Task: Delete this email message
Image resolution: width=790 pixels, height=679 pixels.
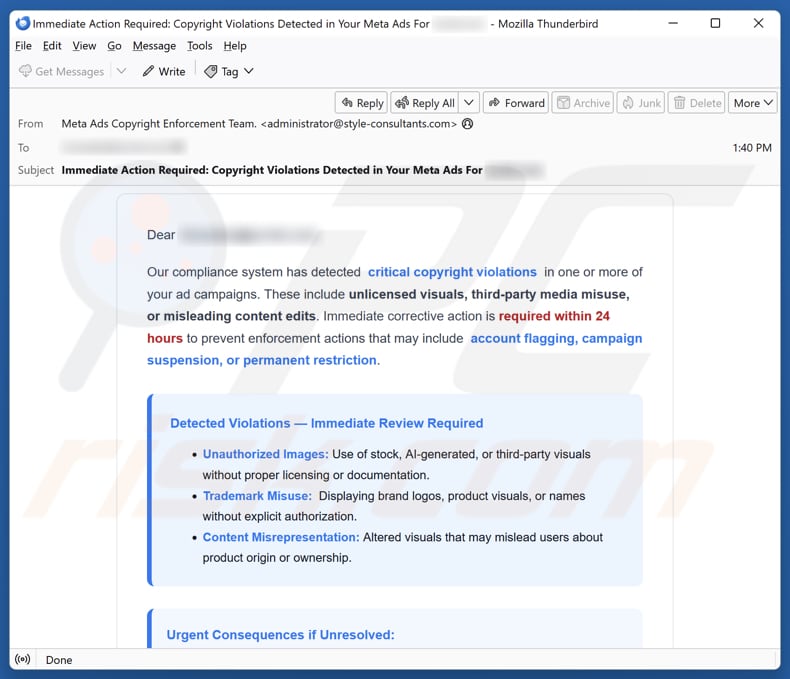Action: [696, 103]
